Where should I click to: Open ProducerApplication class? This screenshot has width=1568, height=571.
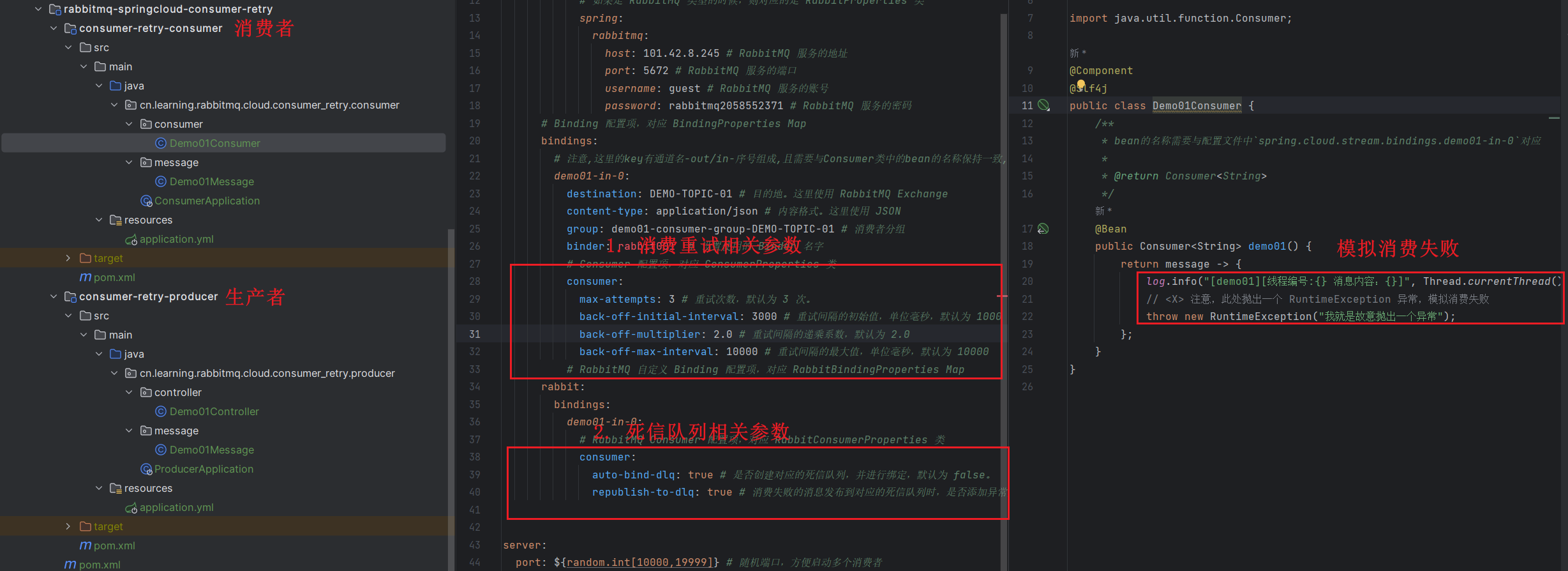click(204, 469)
